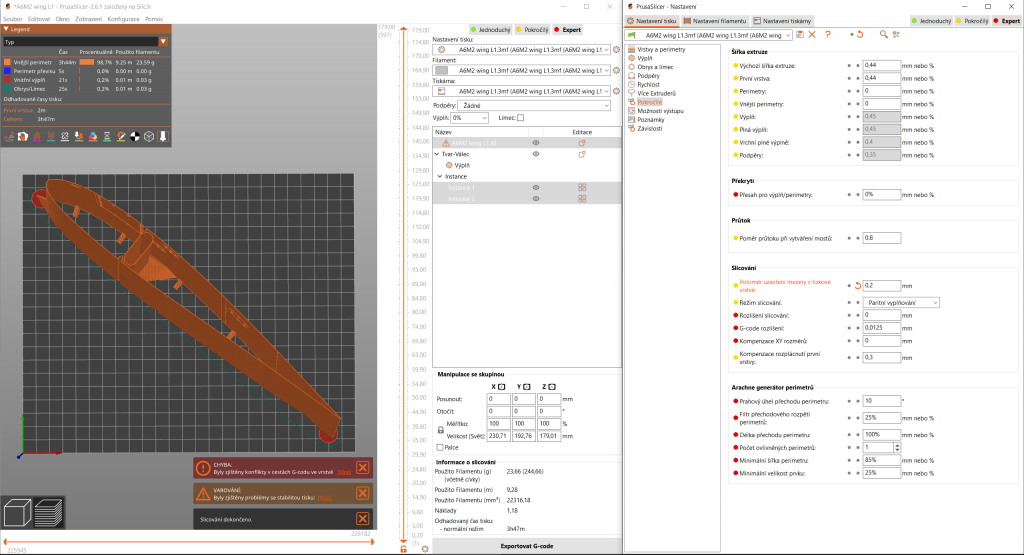This screenshot has height=555, width=1024.
Task: Select Rychlost in settings sidebar
Action: pos(651,83)
